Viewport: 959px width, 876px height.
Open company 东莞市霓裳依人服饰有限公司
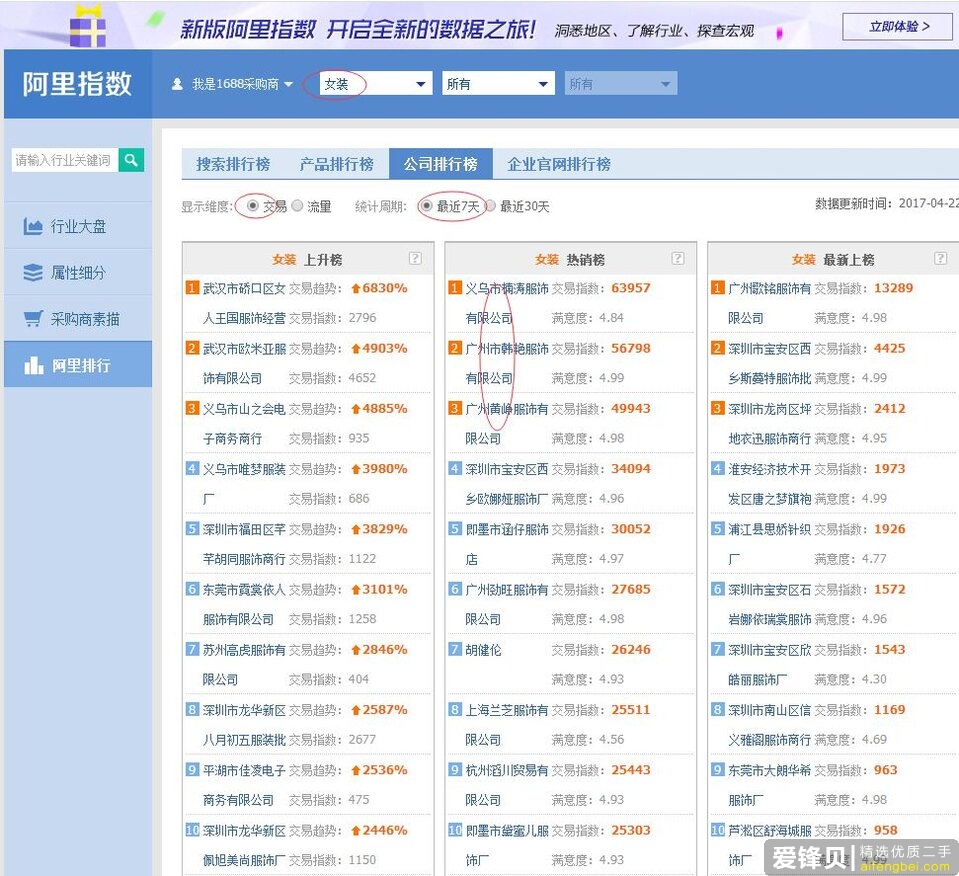coord(244,604)
